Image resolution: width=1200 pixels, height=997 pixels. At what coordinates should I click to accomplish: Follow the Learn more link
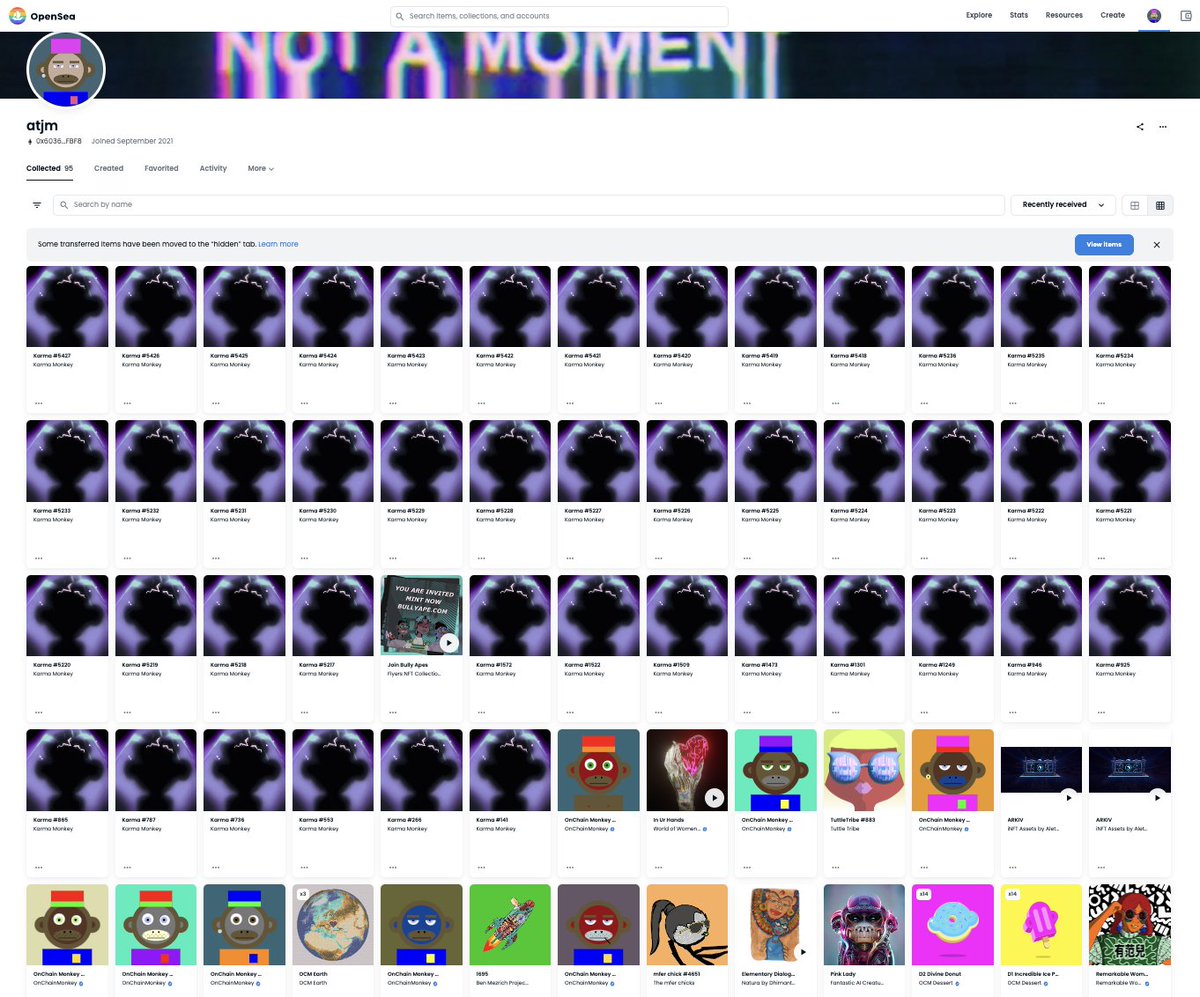pyautogui.click(x=278, y=244)
